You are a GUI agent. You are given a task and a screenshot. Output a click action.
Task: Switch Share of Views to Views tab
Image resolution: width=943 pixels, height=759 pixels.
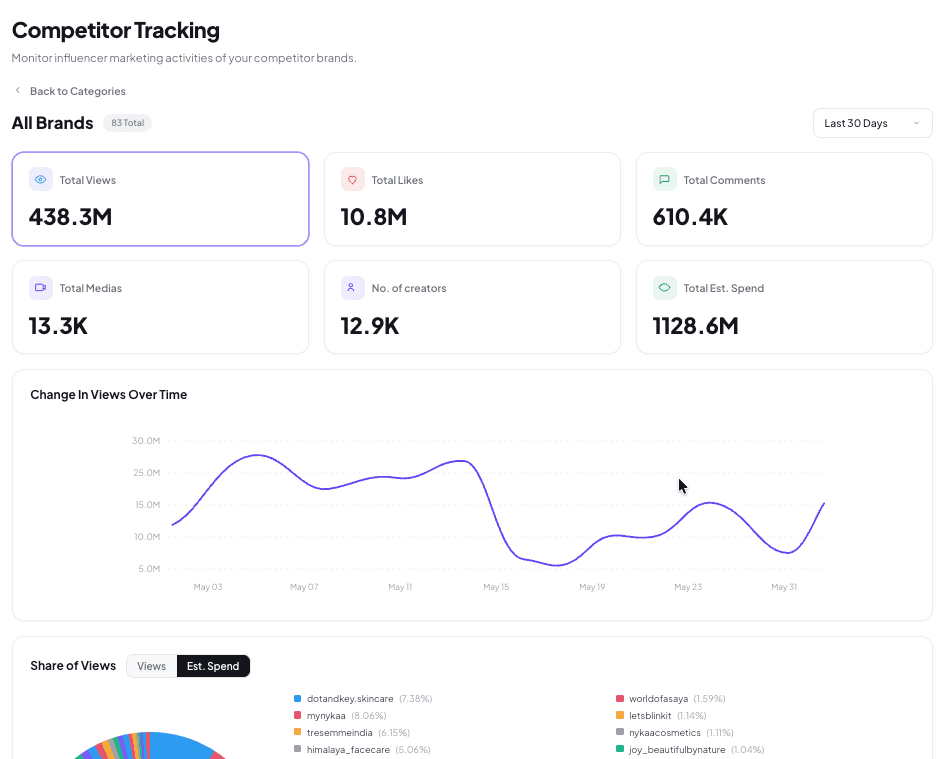click(x=152, y=666)
